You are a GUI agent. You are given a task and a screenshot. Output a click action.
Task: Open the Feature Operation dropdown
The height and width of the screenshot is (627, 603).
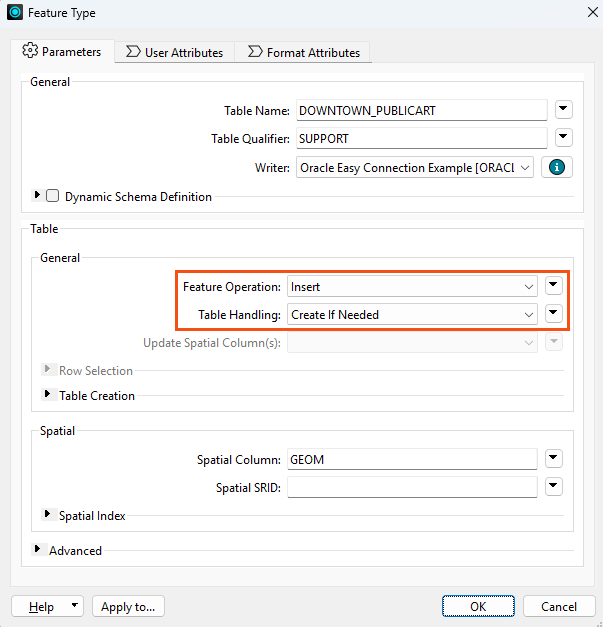coord(412,286)
